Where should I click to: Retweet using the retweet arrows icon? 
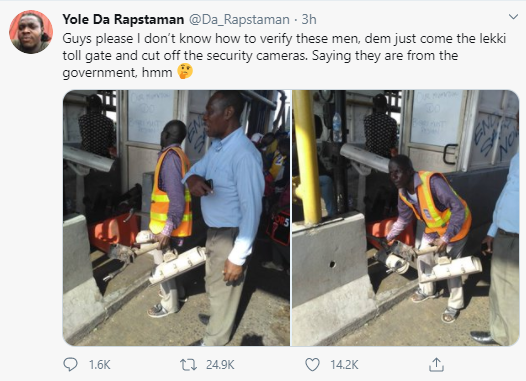point(189,365)
